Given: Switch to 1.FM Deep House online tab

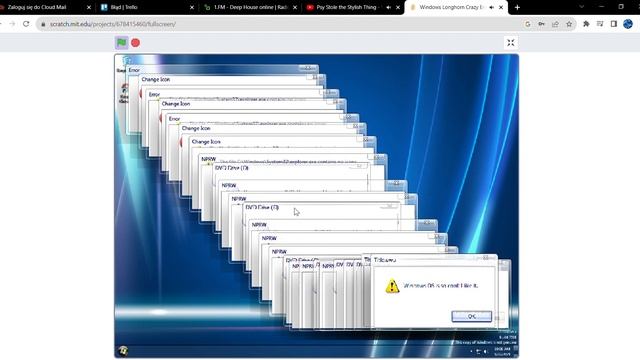Looking at the screenshot, I should click(251, 7).
